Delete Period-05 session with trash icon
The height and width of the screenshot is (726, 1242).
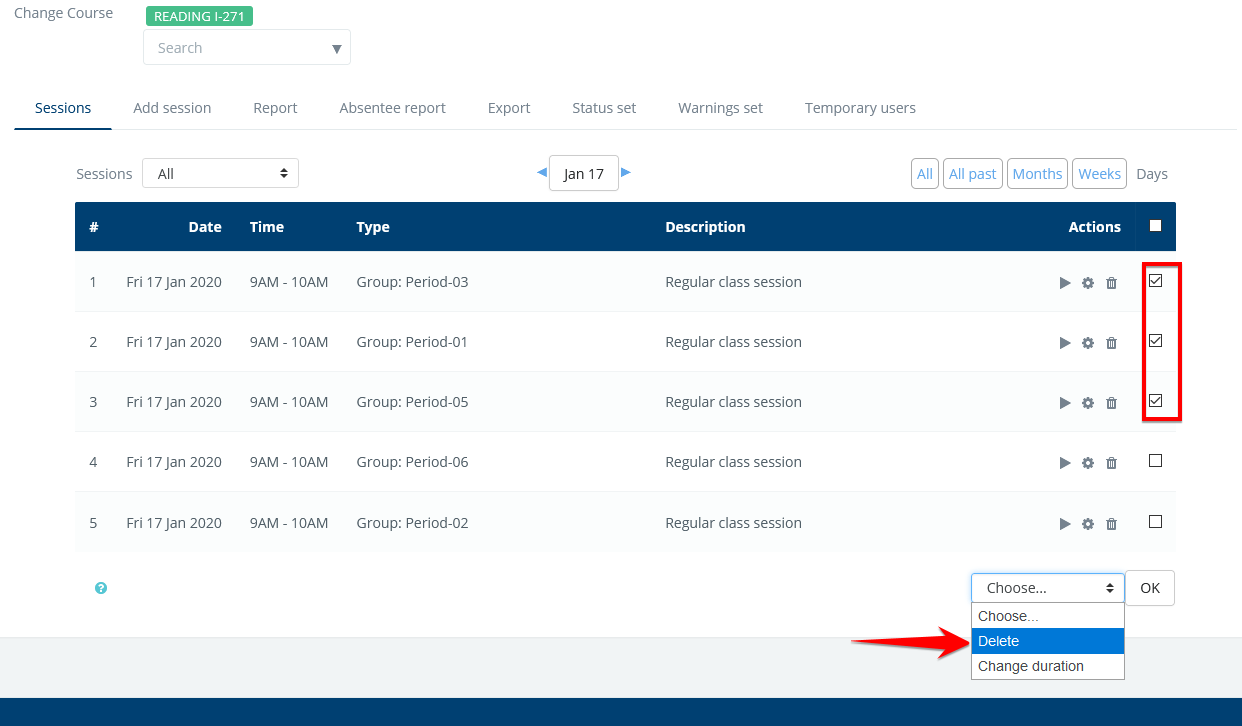click(x=1111, y=403)
